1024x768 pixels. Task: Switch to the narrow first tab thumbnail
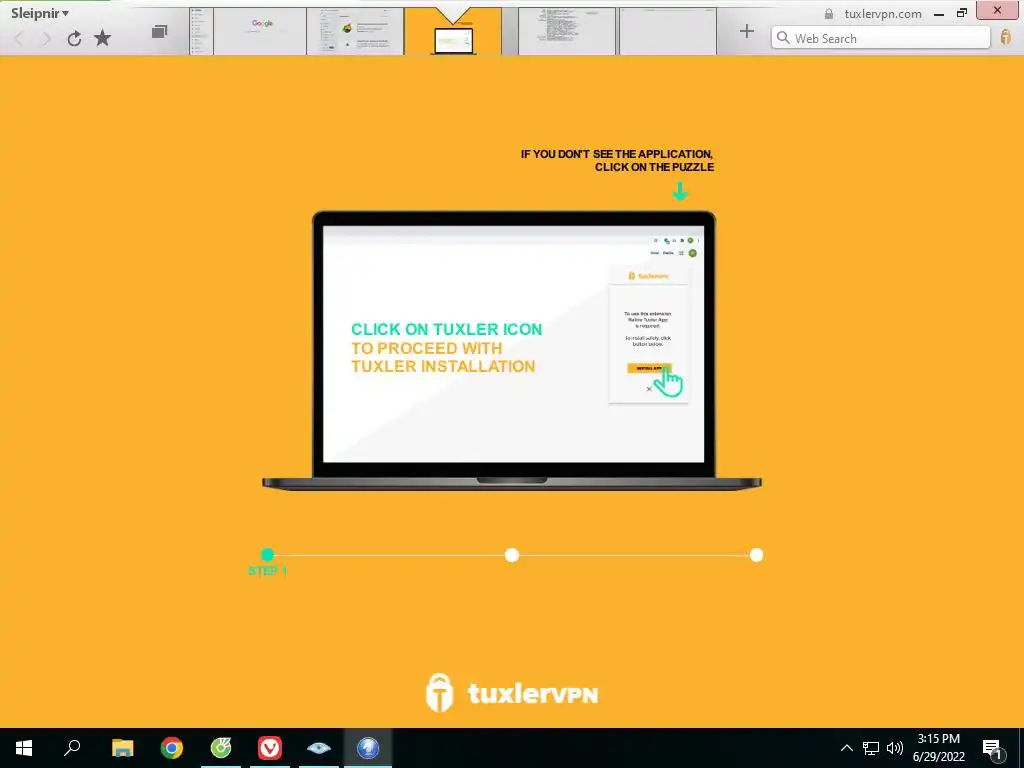point(201,31)
